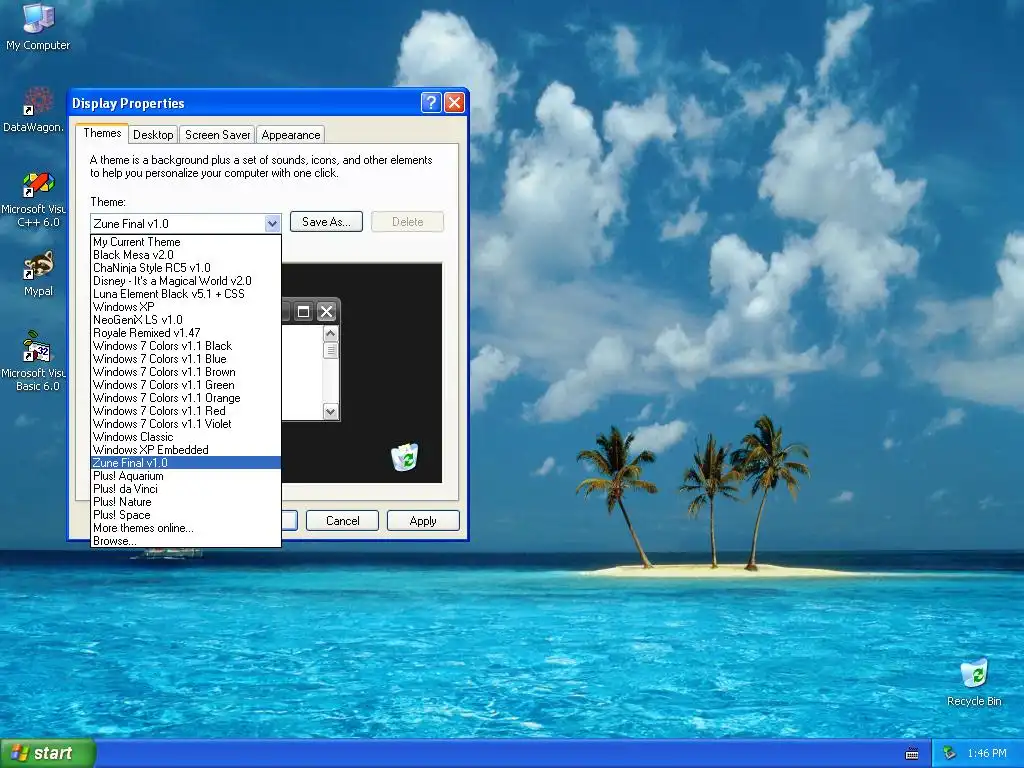Viewport: 1024px width, 768px height.
Task: Click the Apply button
Action: [423, 520]
